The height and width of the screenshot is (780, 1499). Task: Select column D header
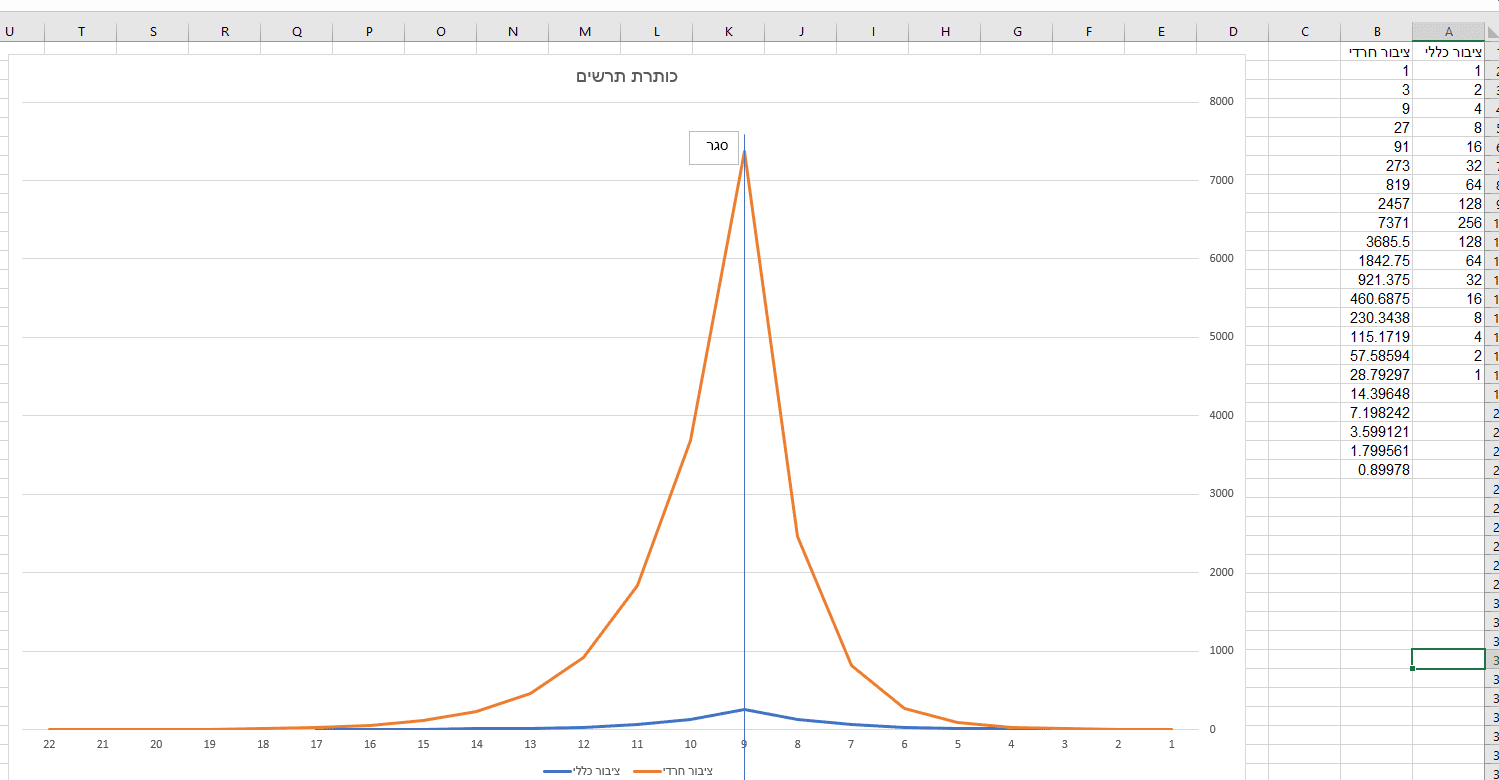(1233, 31)
